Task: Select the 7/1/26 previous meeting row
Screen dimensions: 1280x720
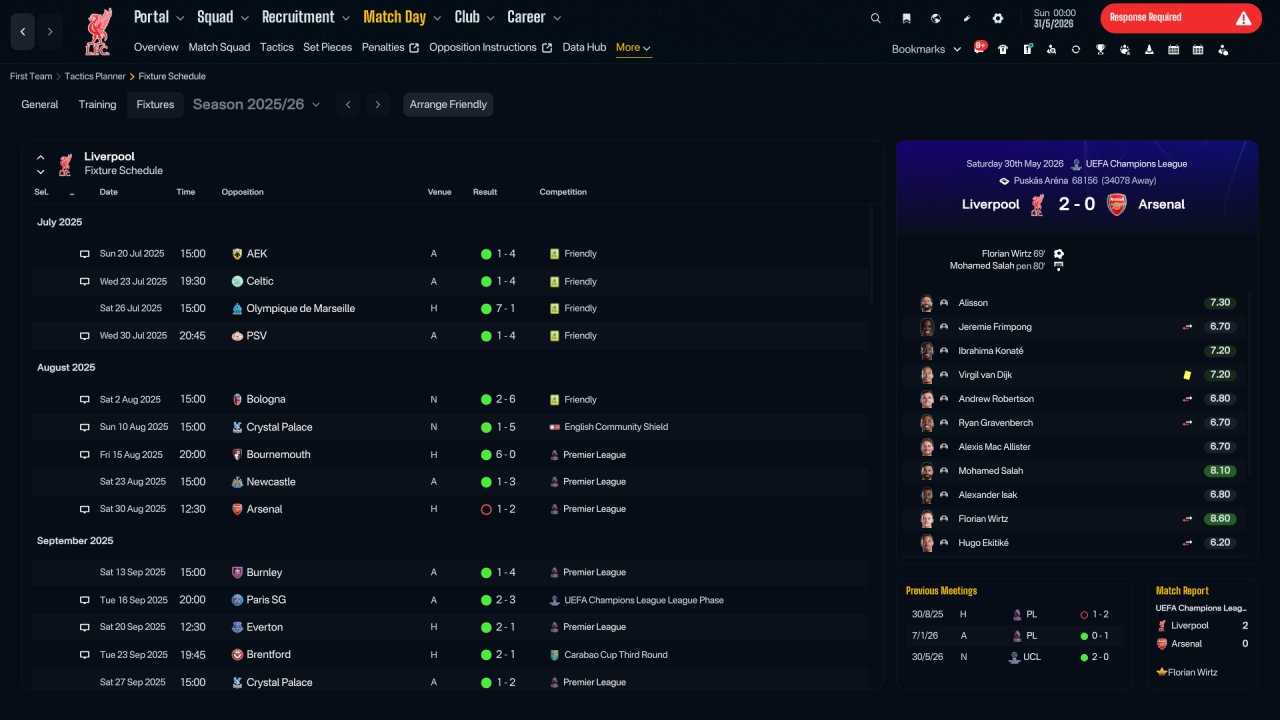Action: [1013, 636]
